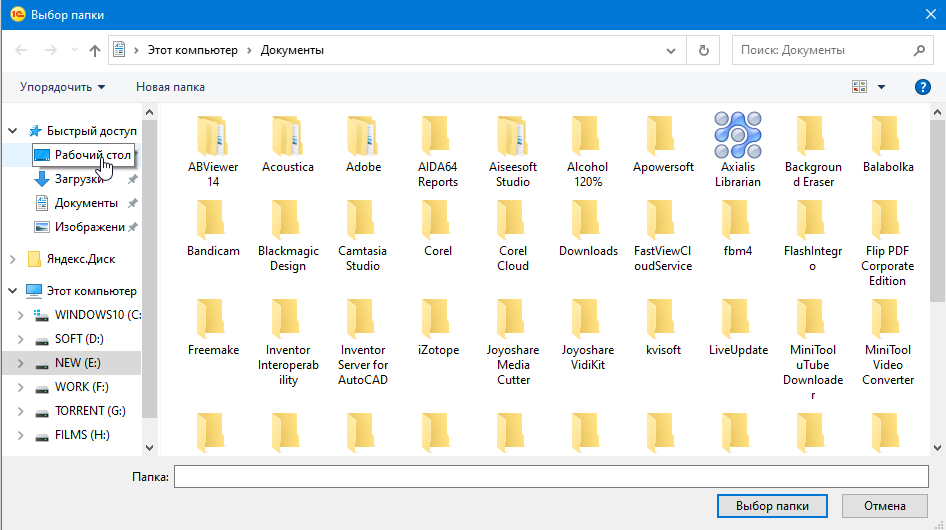Screen dimensions: 946x530
Task: Open the AIDA64 Reports folder
Action: (x=437, y=151)
